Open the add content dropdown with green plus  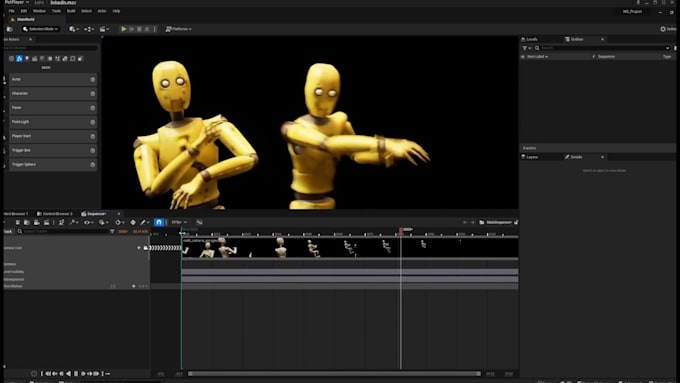click(x=73, y=29)
